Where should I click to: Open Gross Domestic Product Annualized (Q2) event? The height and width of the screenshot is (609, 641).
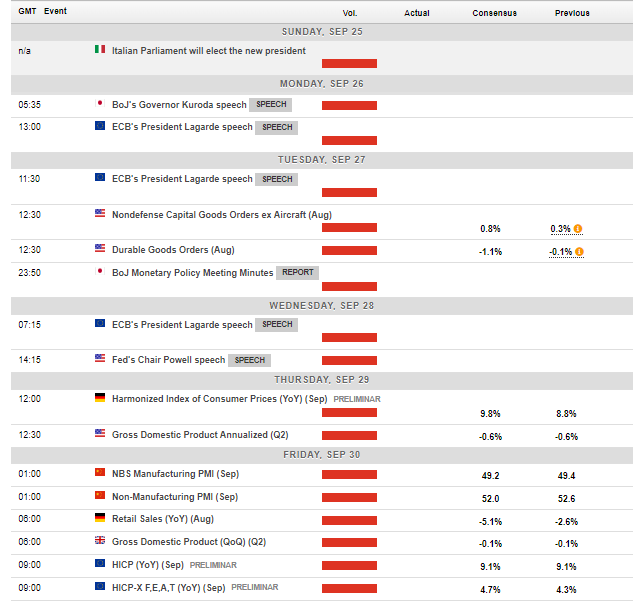tap(200, 434)
